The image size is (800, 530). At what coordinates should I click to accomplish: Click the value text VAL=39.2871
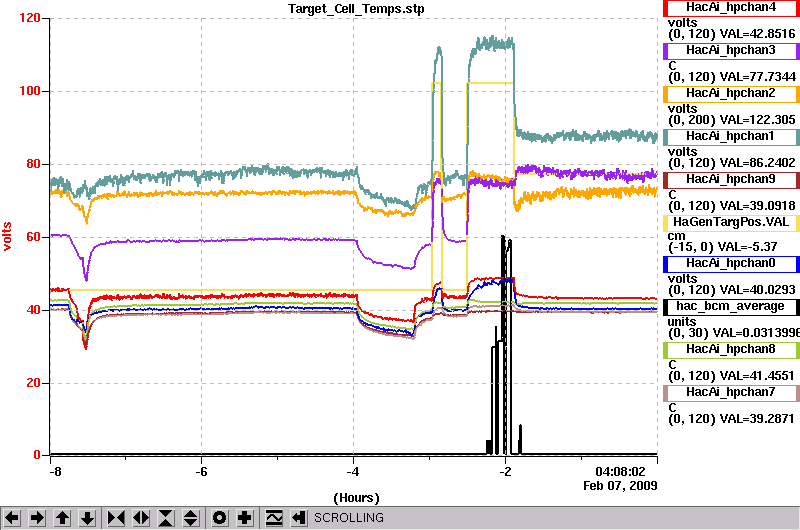(757, 419)
